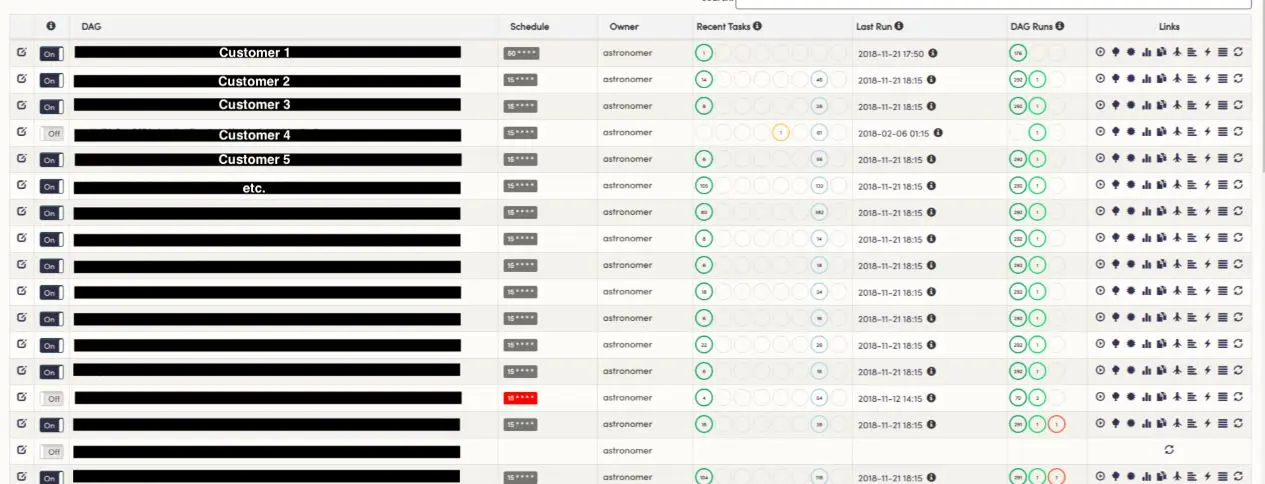Refresh the Customer 3 DAG
1265x484 pixels.
coord(1238,105)
